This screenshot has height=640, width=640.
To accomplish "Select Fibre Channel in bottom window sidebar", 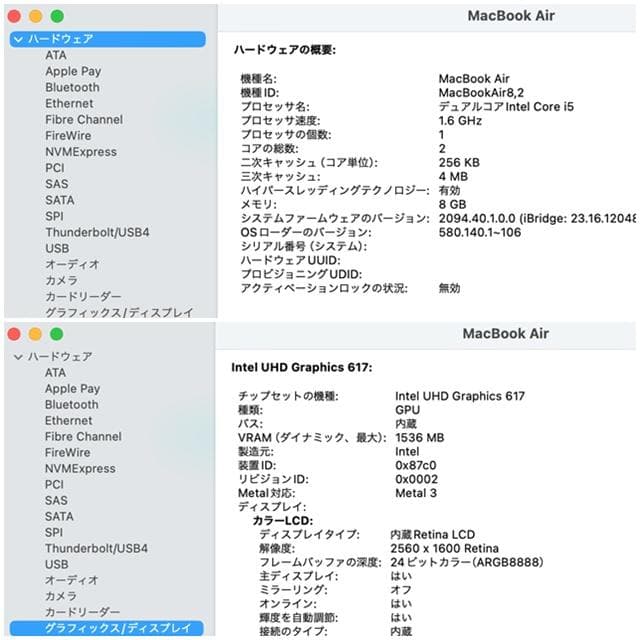I will [83, 436].
